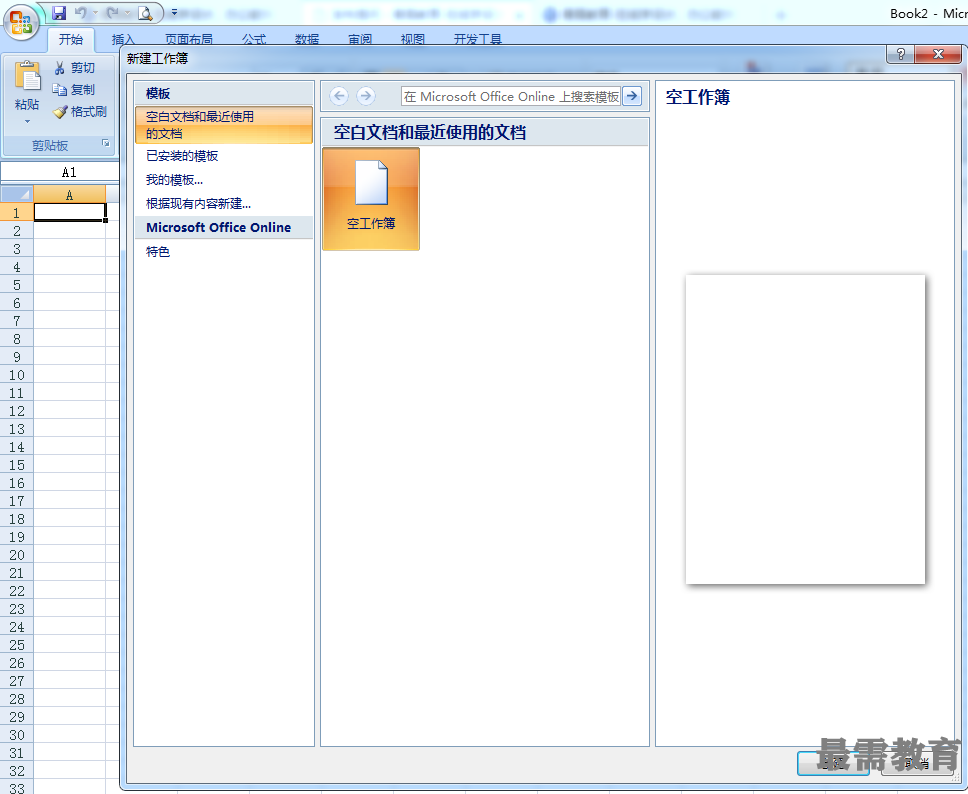Click the 创建 button
This screenshot has height=794, width=968.
(x=833, y=763)
